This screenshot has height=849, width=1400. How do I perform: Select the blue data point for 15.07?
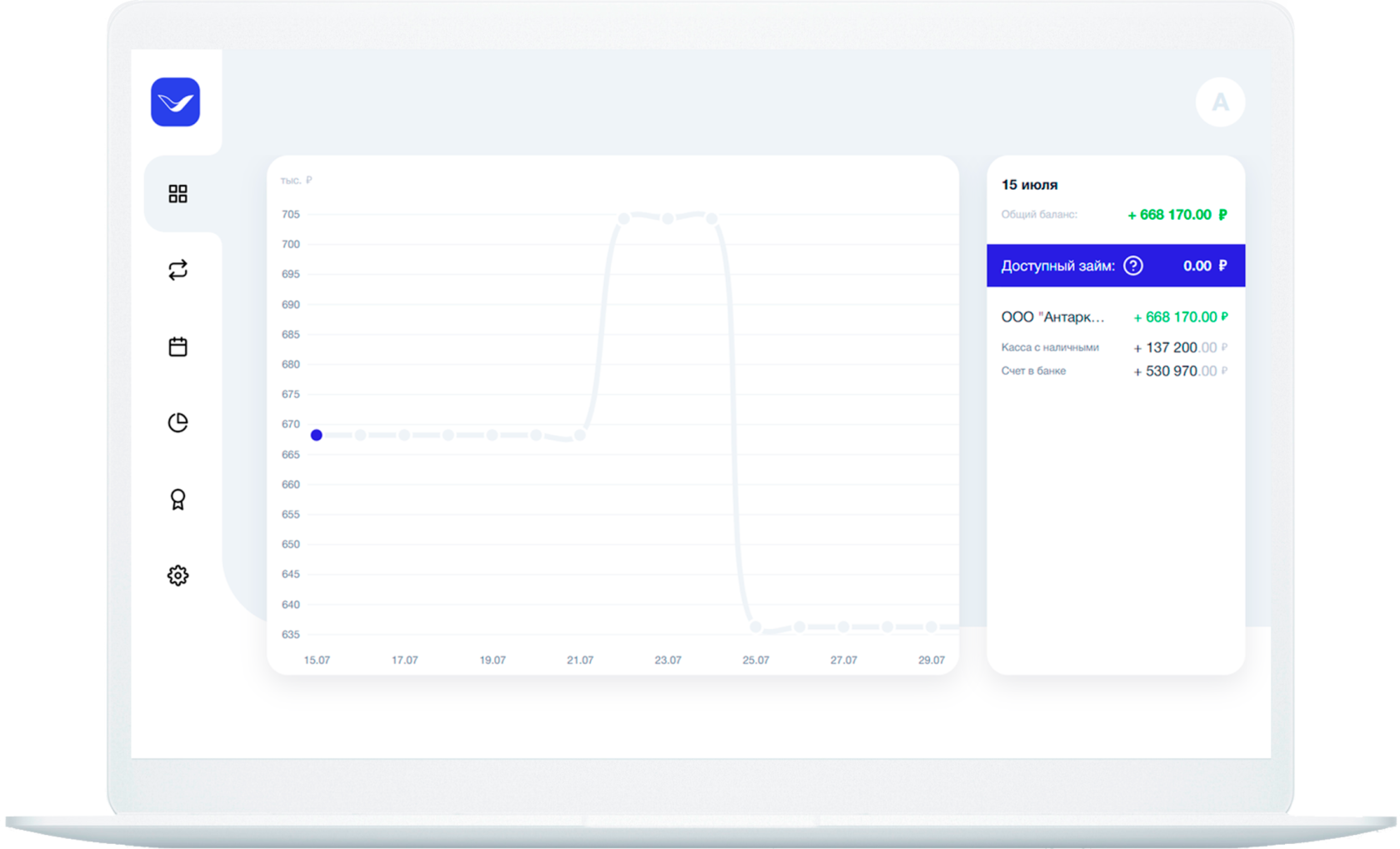click(317, 435)
